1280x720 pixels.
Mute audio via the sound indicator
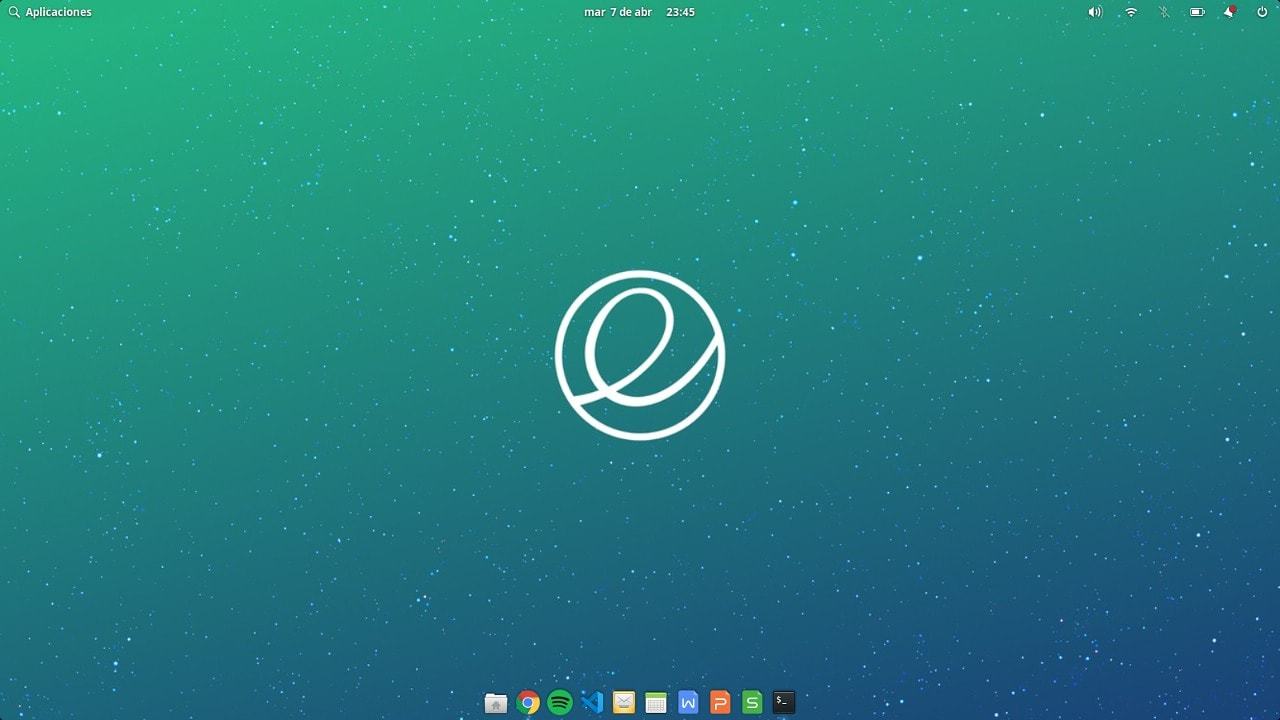click(1094, 12)
